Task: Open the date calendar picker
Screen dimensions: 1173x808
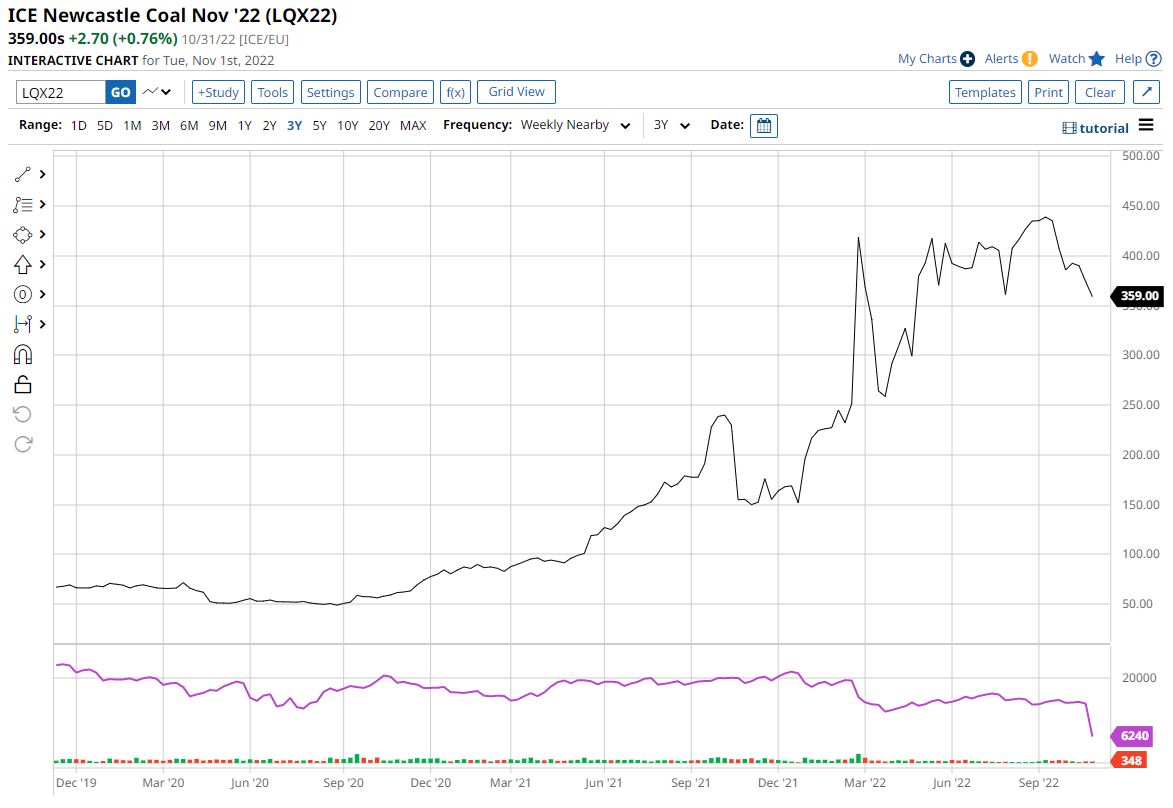Action: [764, 126]
